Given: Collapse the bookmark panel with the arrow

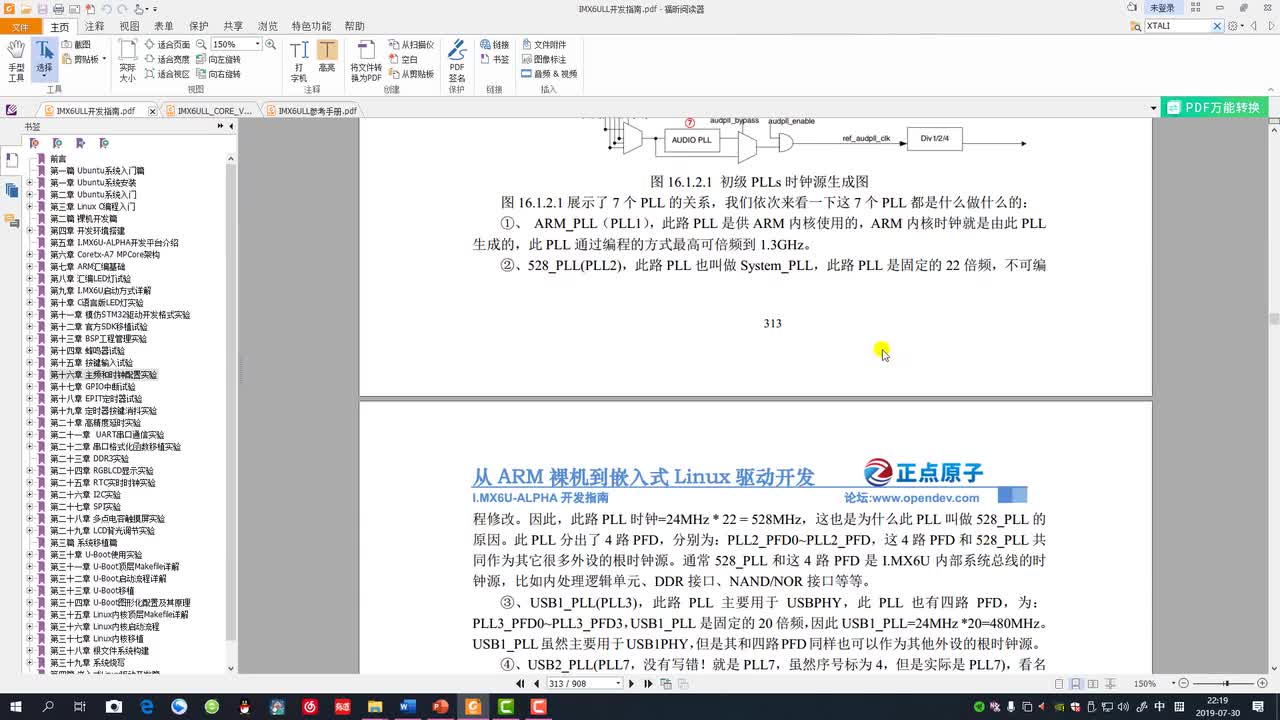Looking at the screenshot, I should 231,126.
